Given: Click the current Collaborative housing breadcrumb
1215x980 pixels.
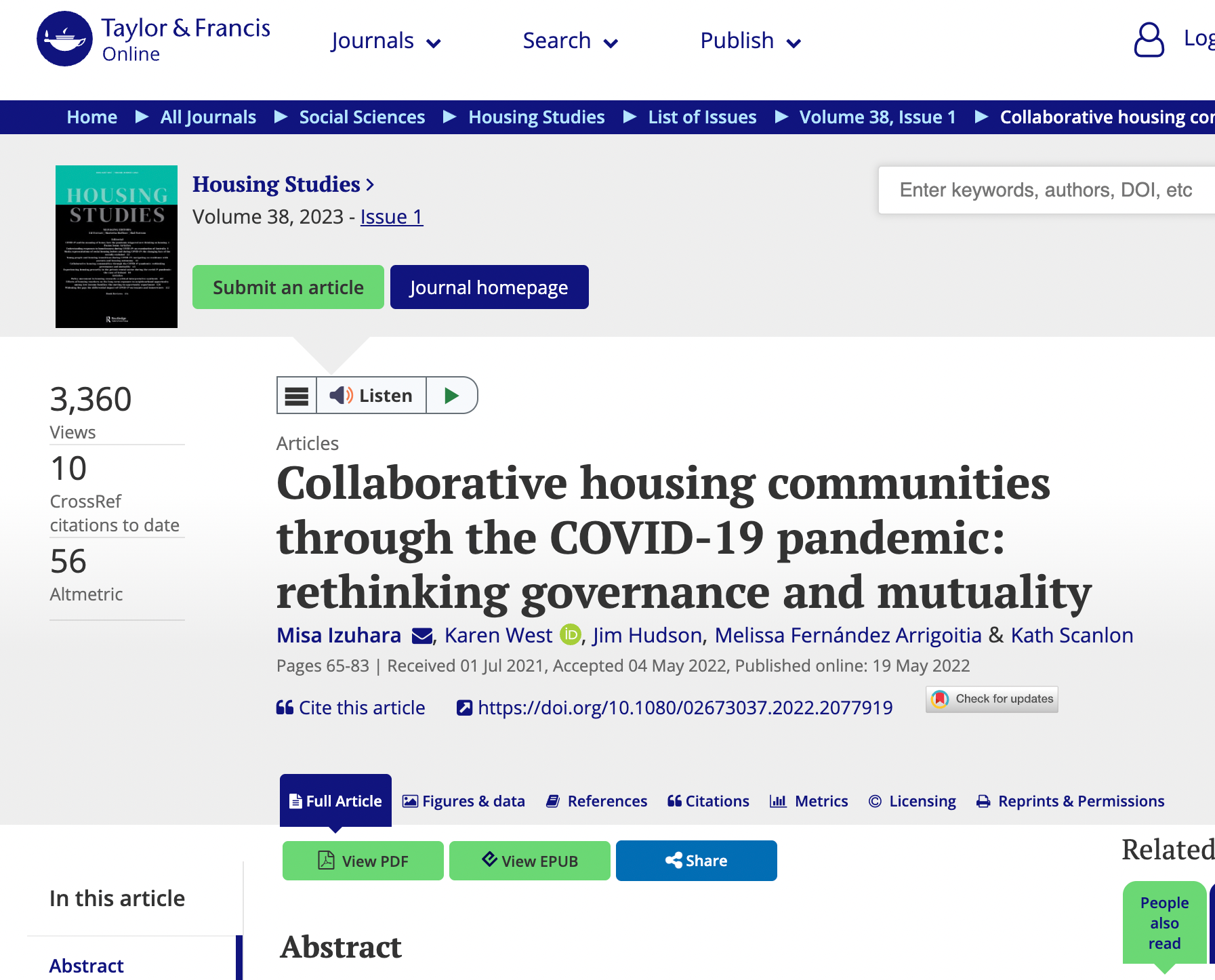Looking at the screenshot, I should click(x=1107, y=117).
